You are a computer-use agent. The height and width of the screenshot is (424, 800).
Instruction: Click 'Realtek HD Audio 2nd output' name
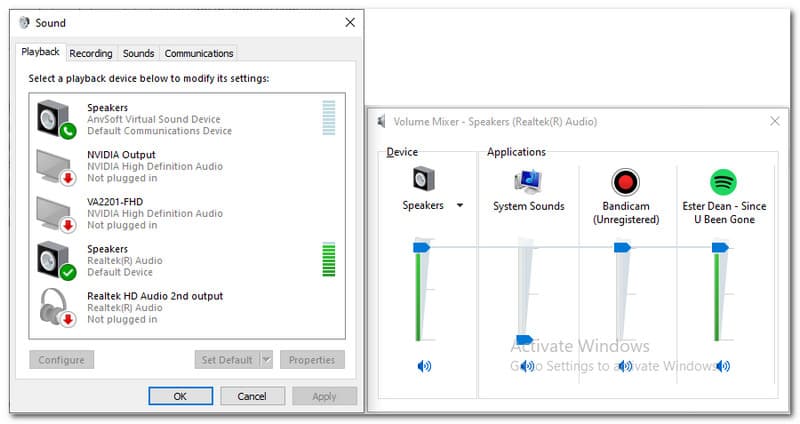[x=155, y=296]
